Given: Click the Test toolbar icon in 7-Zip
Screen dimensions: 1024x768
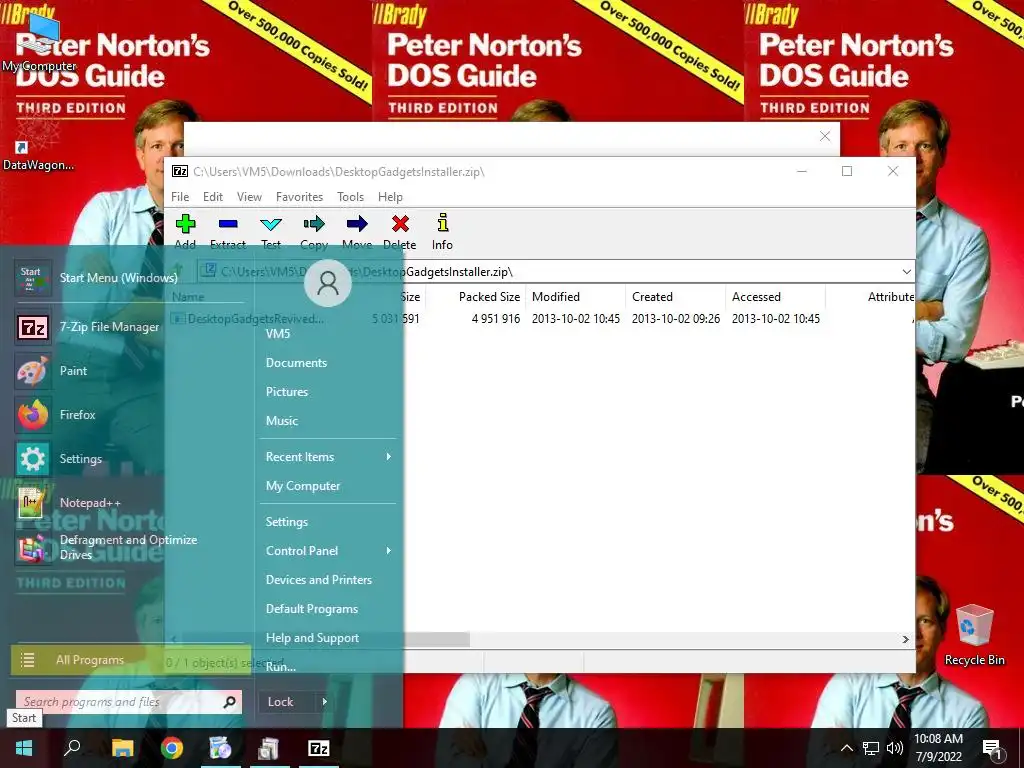Looking at the screenshot, I should pos(271,224).
